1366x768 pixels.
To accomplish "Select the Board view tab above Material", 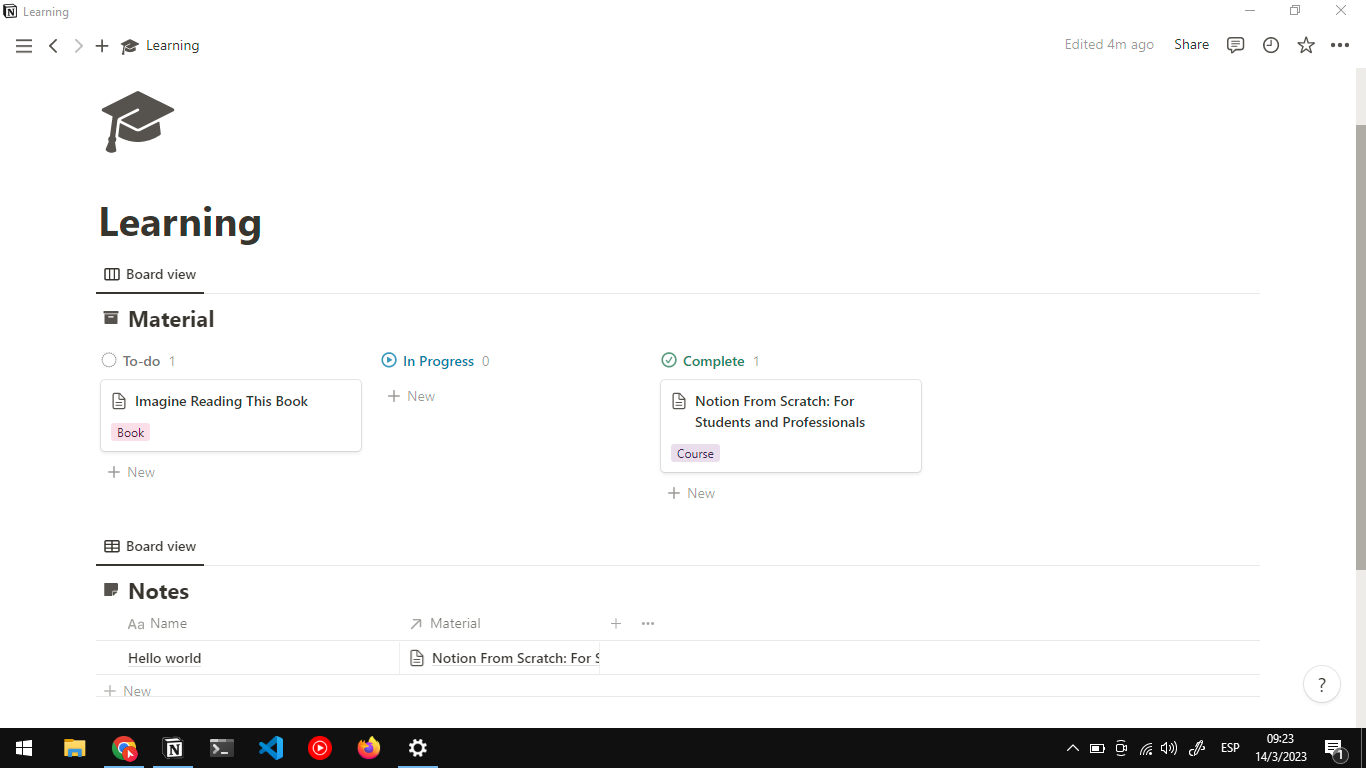I will point(150,274).
